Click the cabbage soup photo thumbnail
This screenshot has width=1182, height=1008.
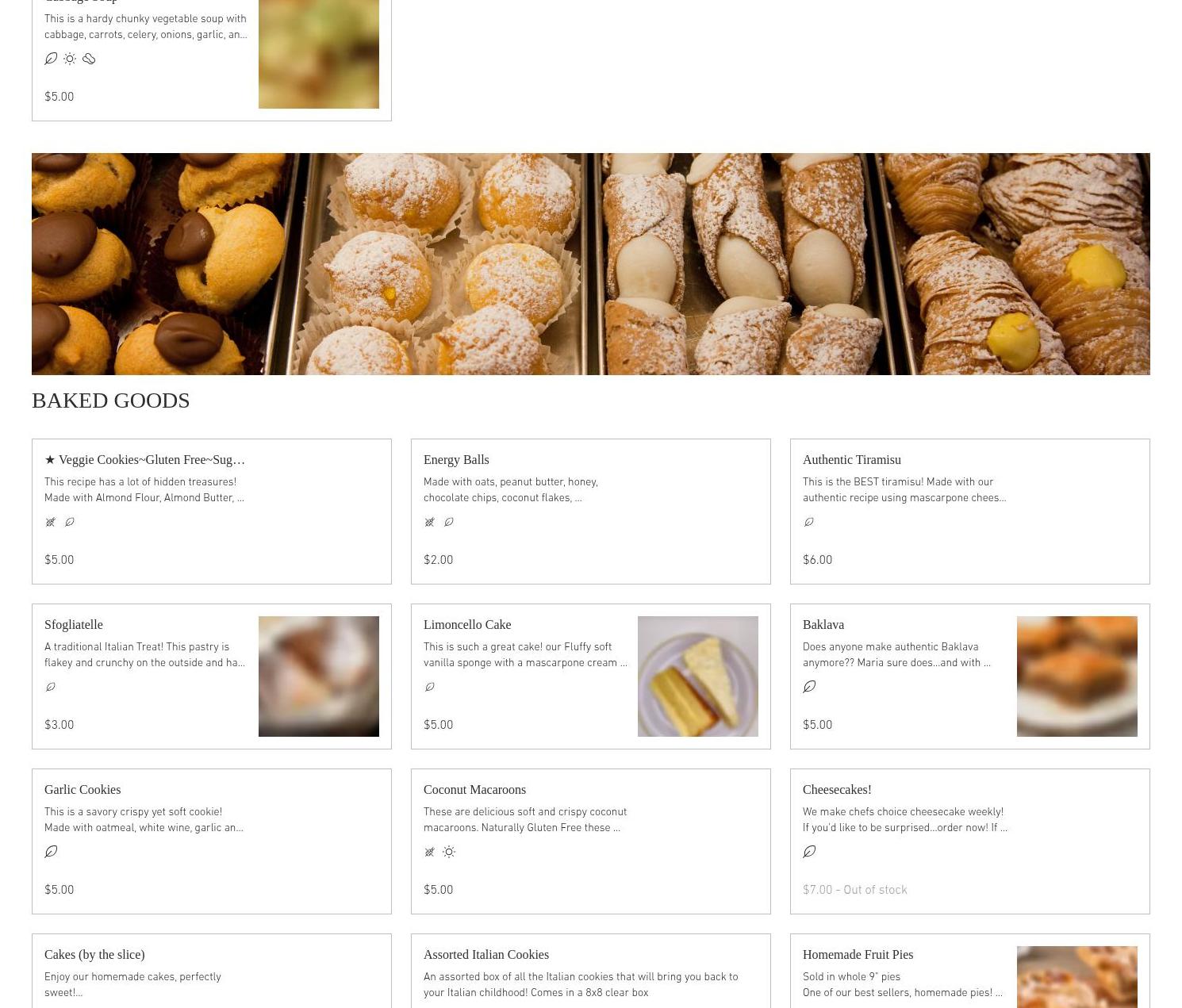click(319, 54)
